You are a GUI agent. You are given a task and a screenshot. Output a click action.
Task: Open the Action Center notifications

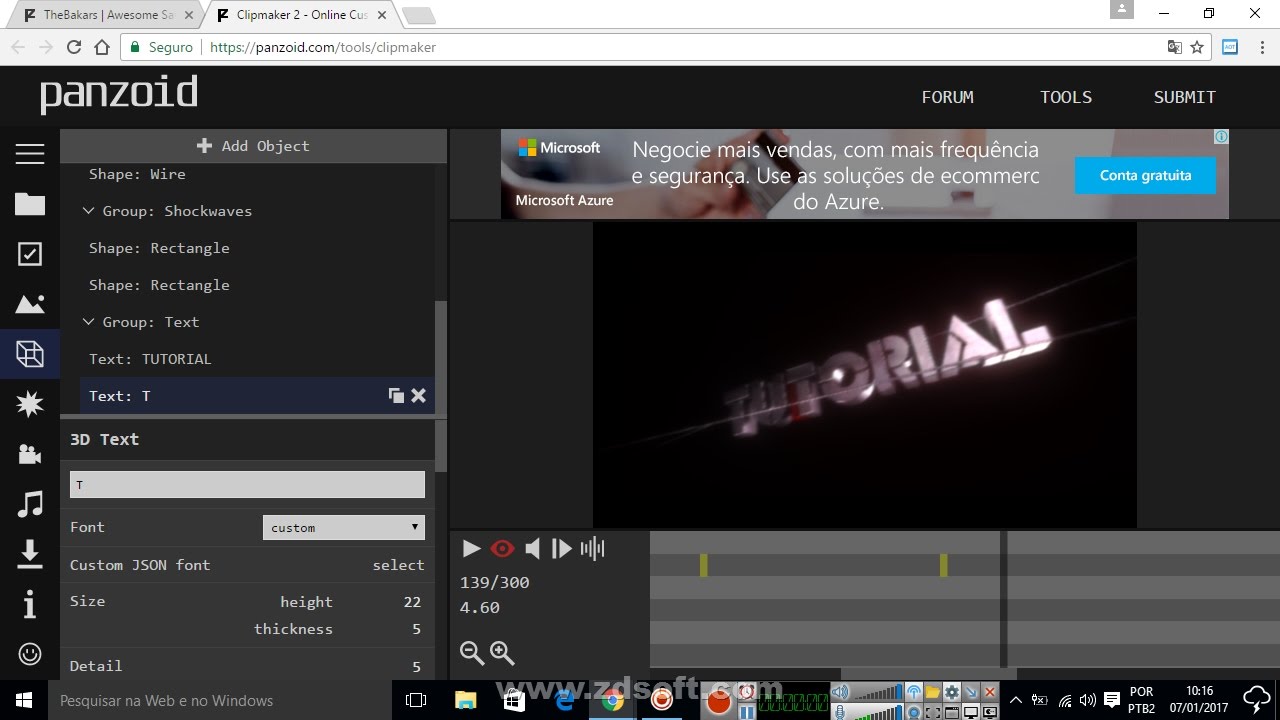pyautogui.click(x=1111, y=700)
